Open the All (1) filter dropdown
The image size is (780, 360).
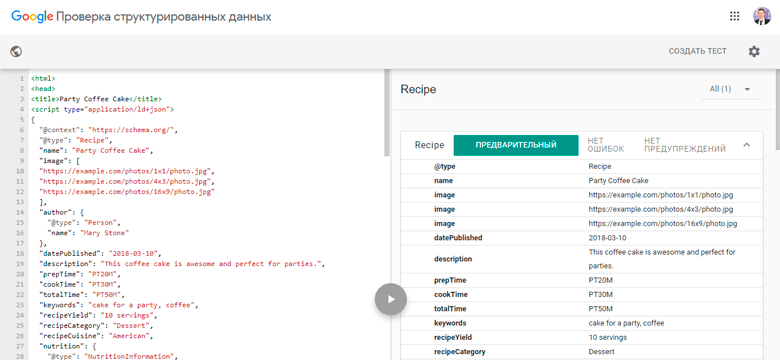click(x=730, y=89)
